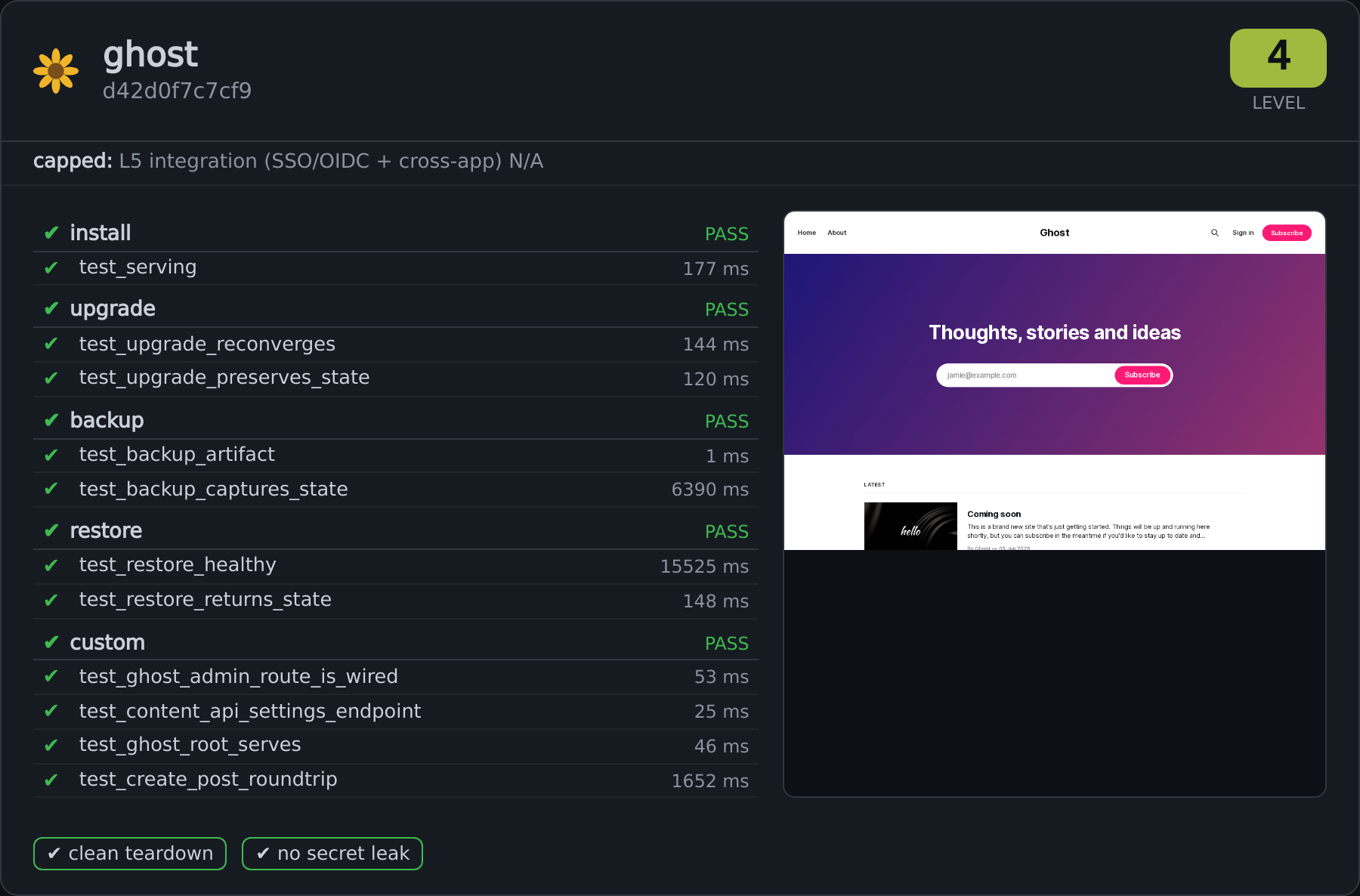Click the upgrade stage heading
The width and height of the screenshot is (1360, 896).
tap(113, 308)
